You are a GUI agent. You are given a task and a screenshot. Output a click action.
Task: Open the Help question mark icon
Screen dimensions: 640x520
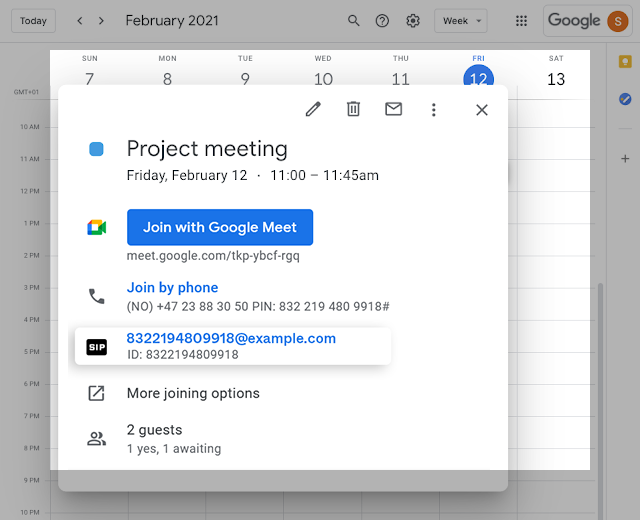click(x=382, y=21)
